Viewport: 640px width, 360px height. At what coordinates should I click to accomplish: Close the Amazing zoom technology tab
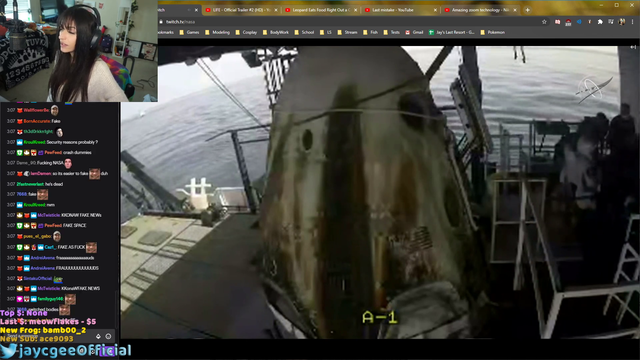coord(515,10)
